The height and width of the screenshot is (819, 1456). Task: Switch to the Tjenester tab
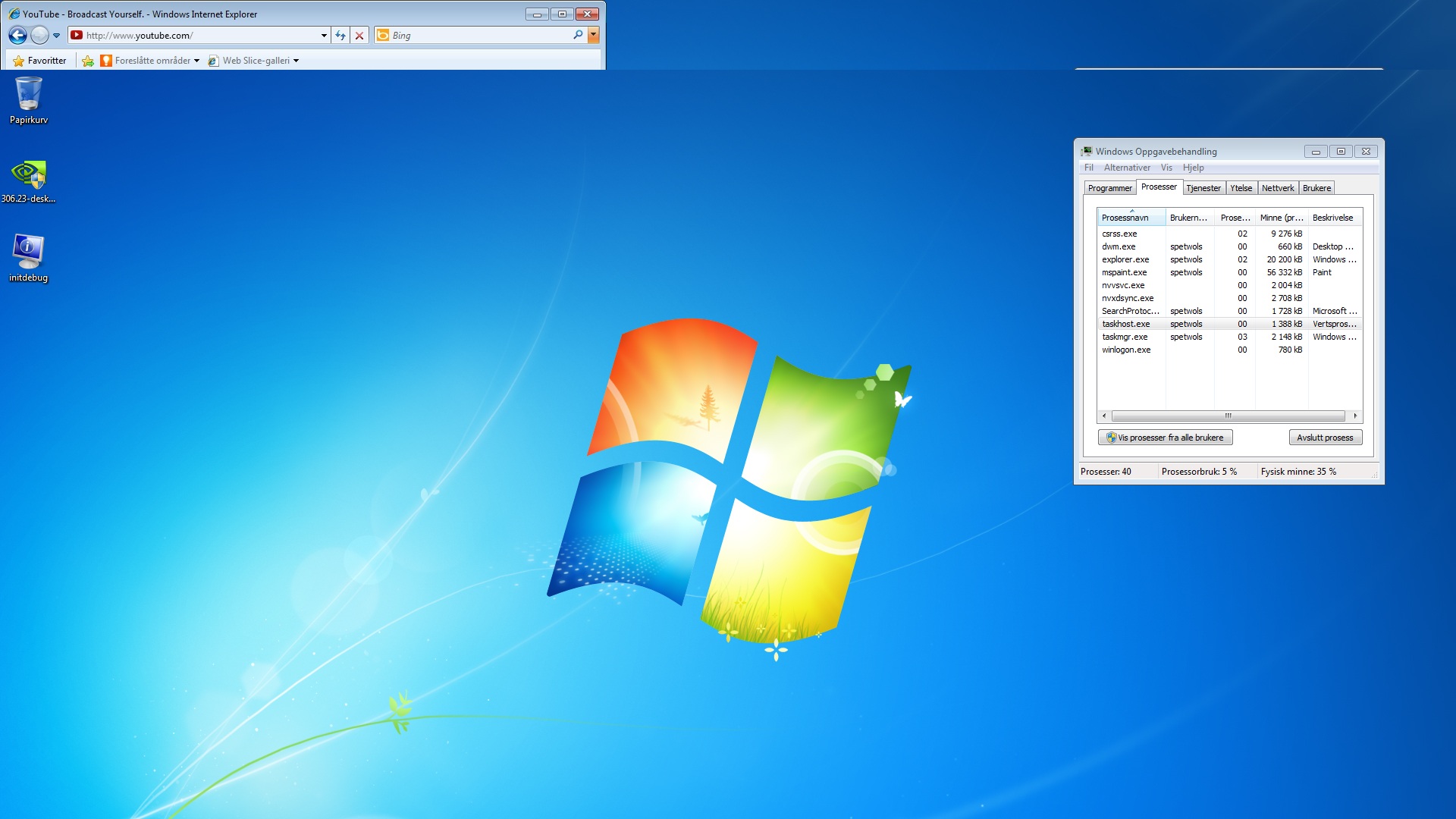tap(1203, 188)
